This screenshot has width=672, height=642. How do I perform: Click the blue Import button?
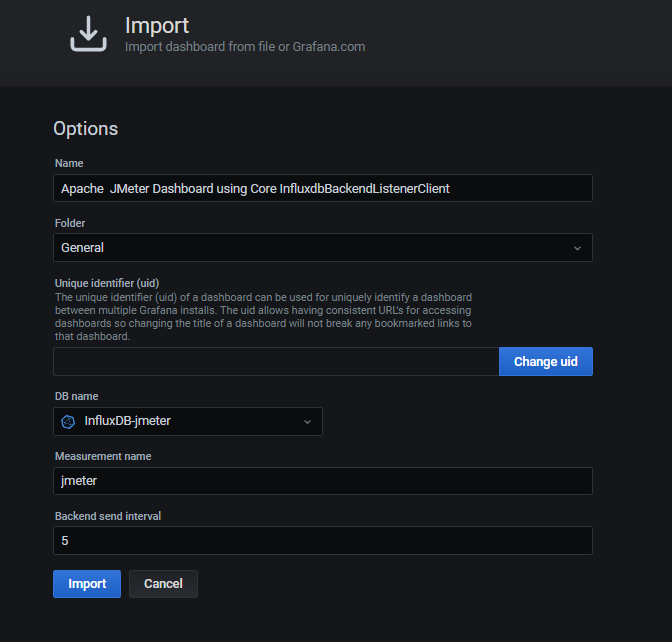pyautogui.click(x=87, y=584)
